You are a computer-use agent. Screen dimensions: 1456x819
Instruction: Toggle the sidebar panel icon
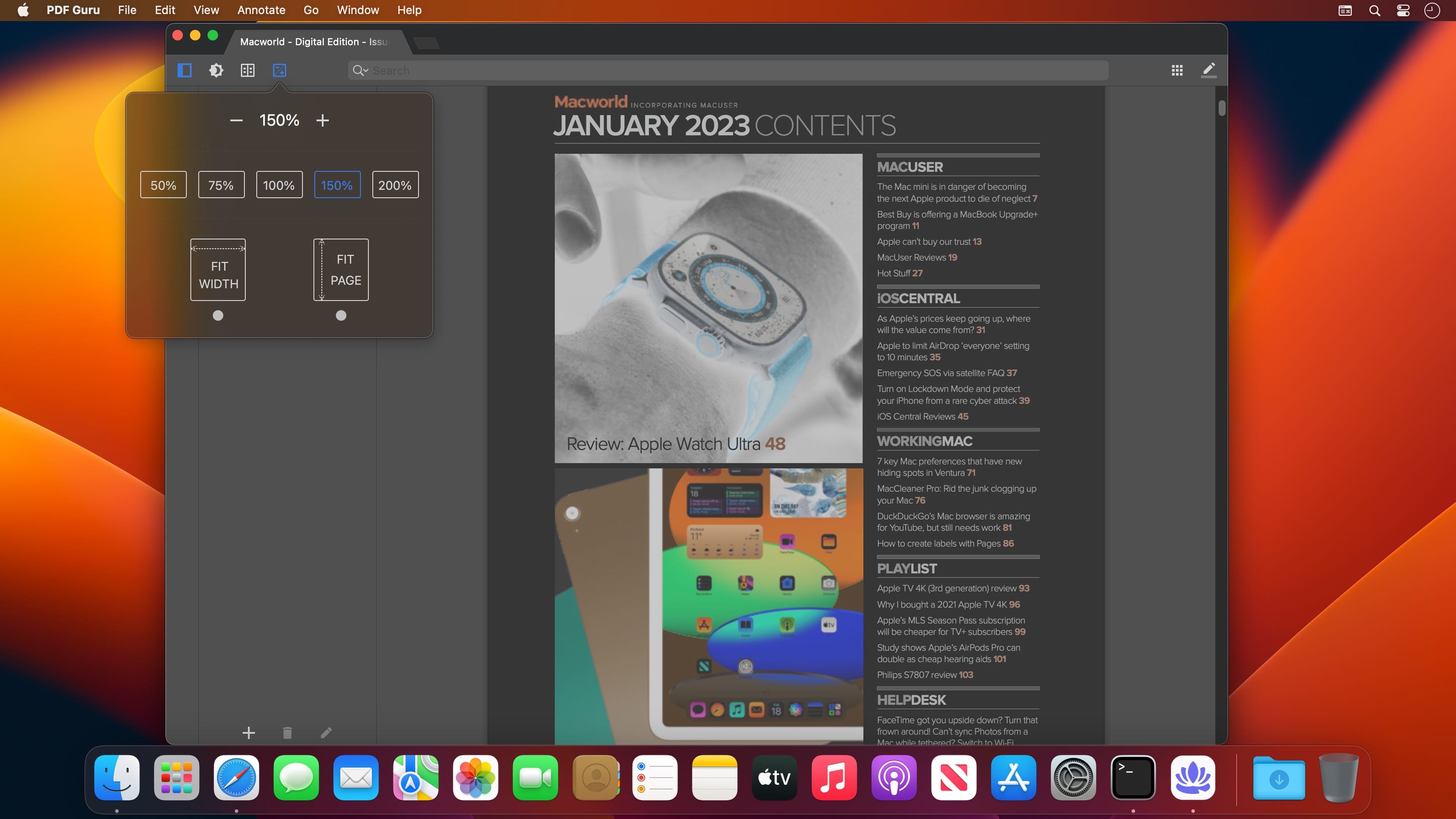[184, 70]
